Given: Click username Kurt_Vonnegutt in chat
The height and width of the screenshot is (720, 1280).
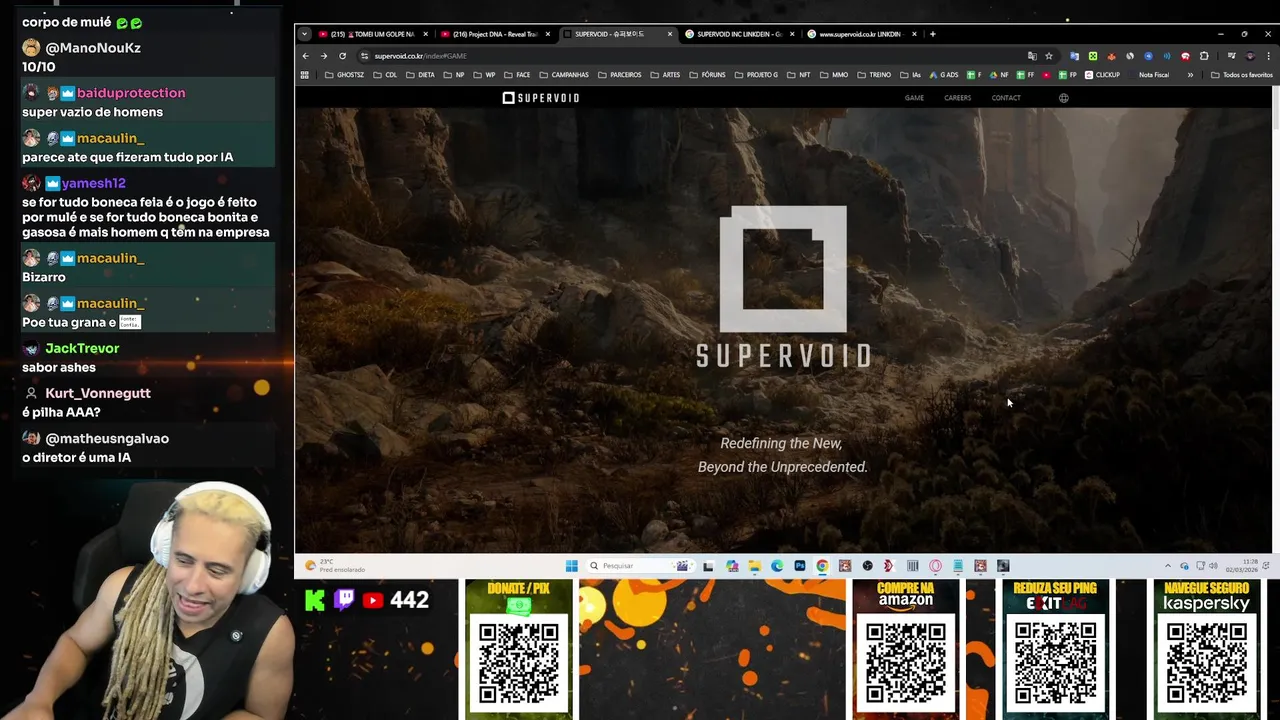Looking at the screenshot, I should tap(97, 393).
